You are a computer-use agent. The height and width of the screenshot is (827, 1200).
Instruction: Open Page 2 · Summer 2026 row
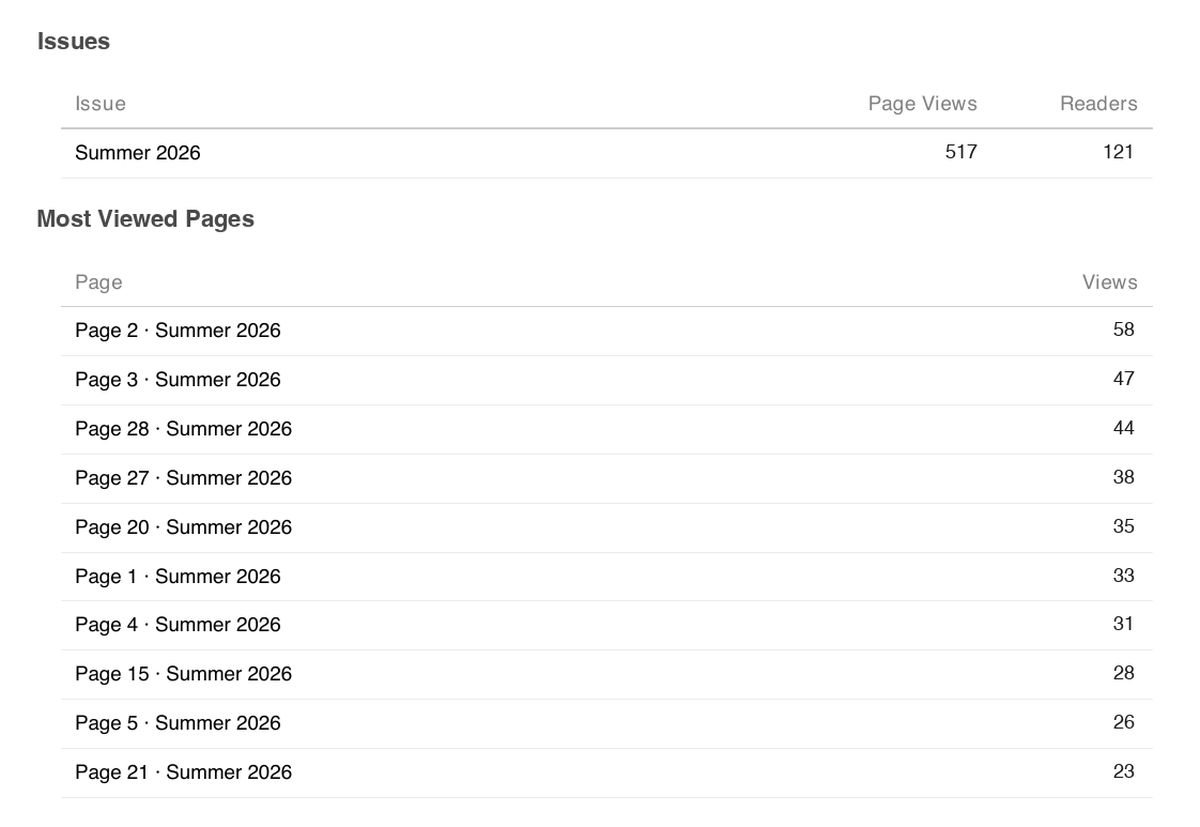pos(606,331)
